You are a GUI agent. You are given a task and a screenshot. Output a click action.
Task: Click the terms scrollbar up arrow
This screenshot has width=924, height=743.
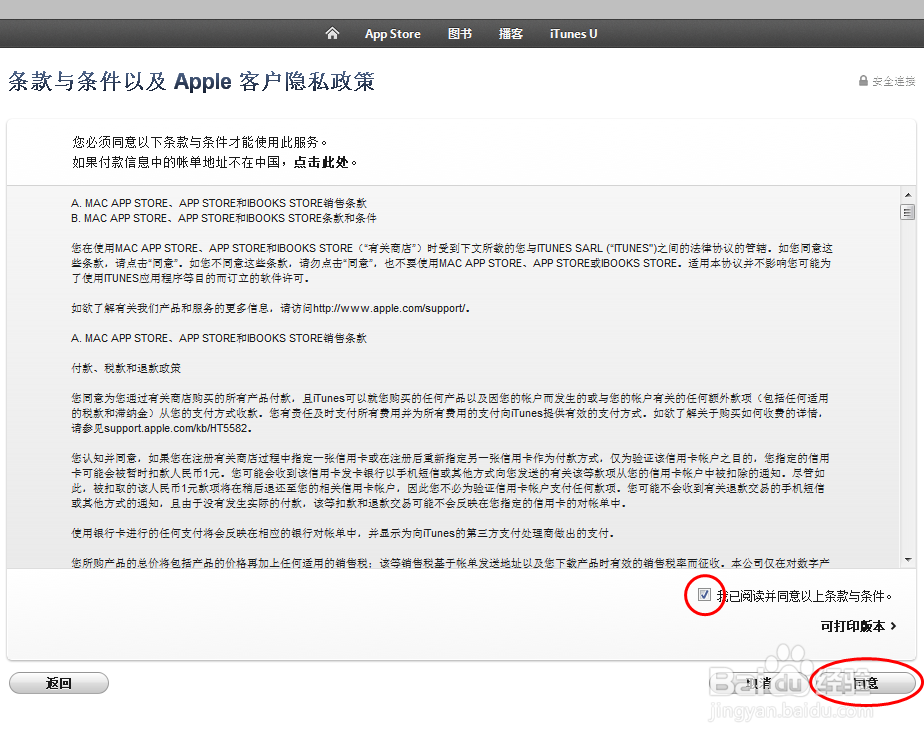(908, 194)
